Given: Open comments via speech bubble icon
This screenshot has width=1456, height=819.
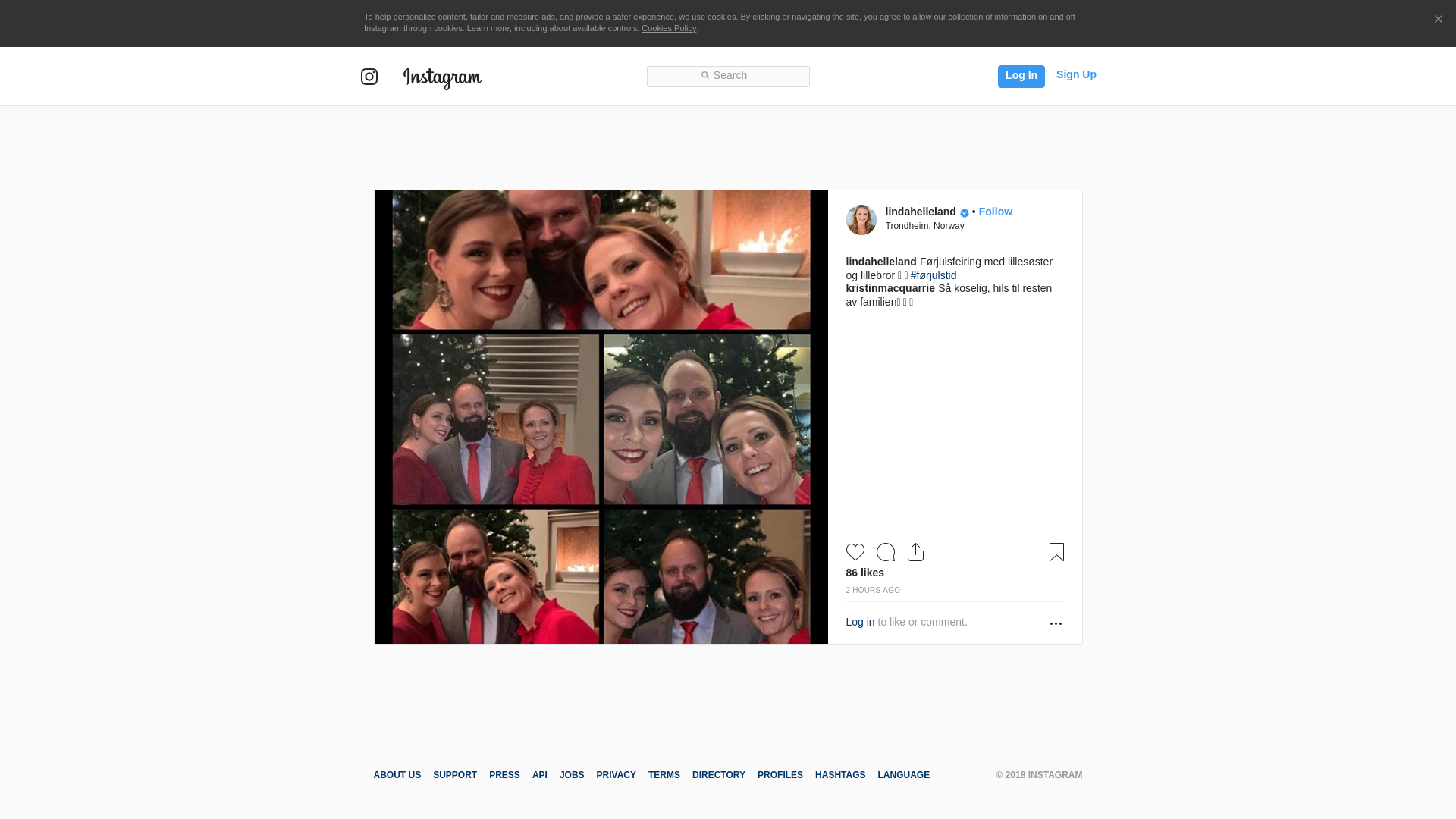Looking at the screenshot, I should pyautogui.click(x=885, y=552).
